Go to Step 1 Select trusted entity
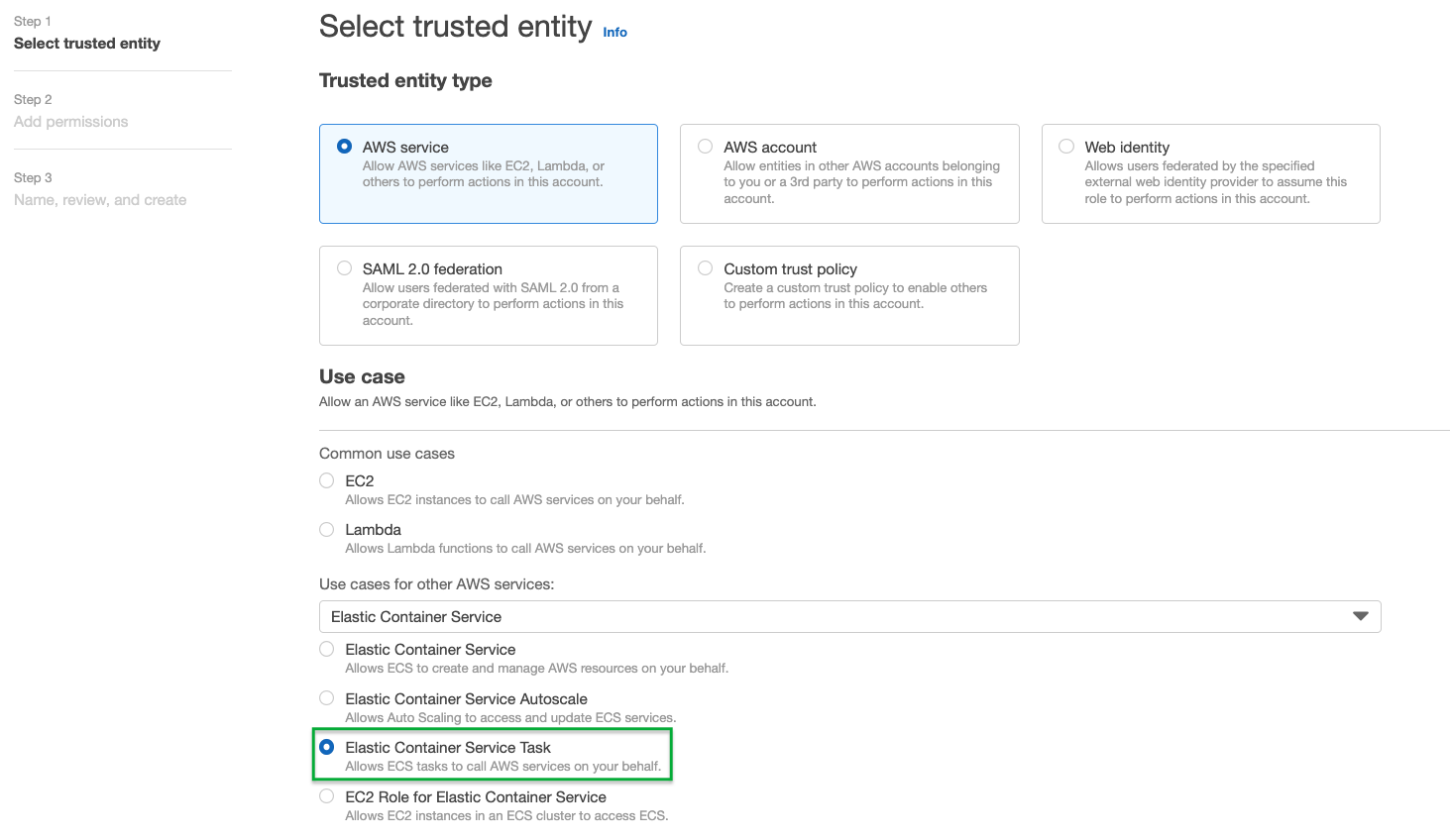The width and height of the screenshot is (1450, 840). [87, 43]
